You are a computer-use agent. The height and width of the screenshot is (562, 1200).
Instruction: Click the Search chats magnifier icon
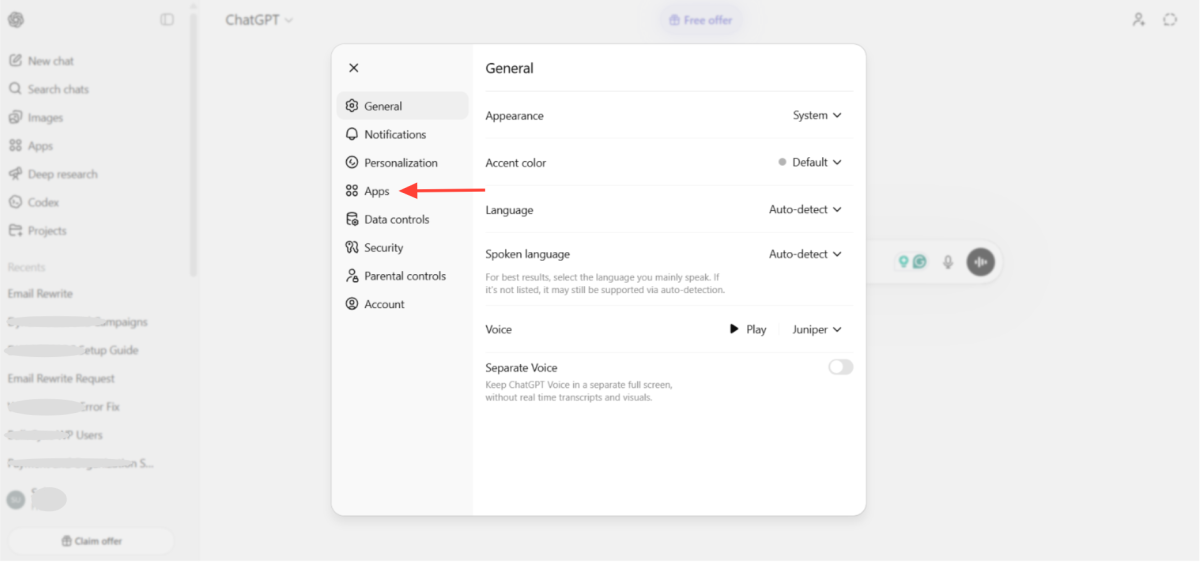coord(15,89)
